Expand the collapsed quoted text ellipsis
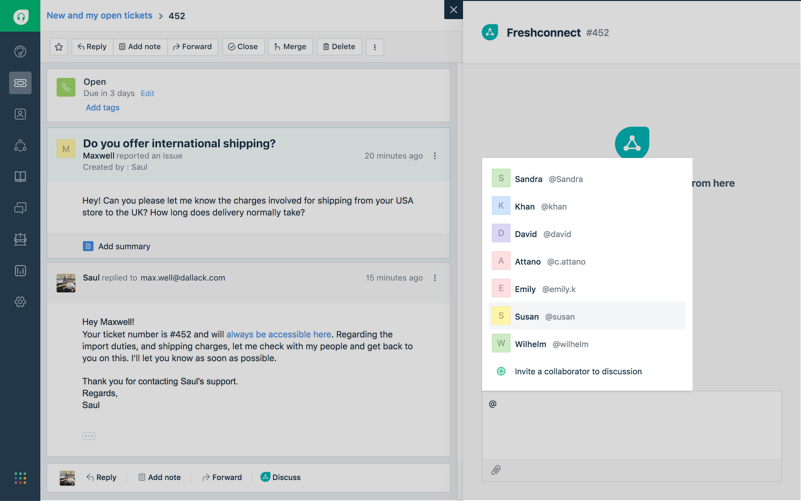 89,436
